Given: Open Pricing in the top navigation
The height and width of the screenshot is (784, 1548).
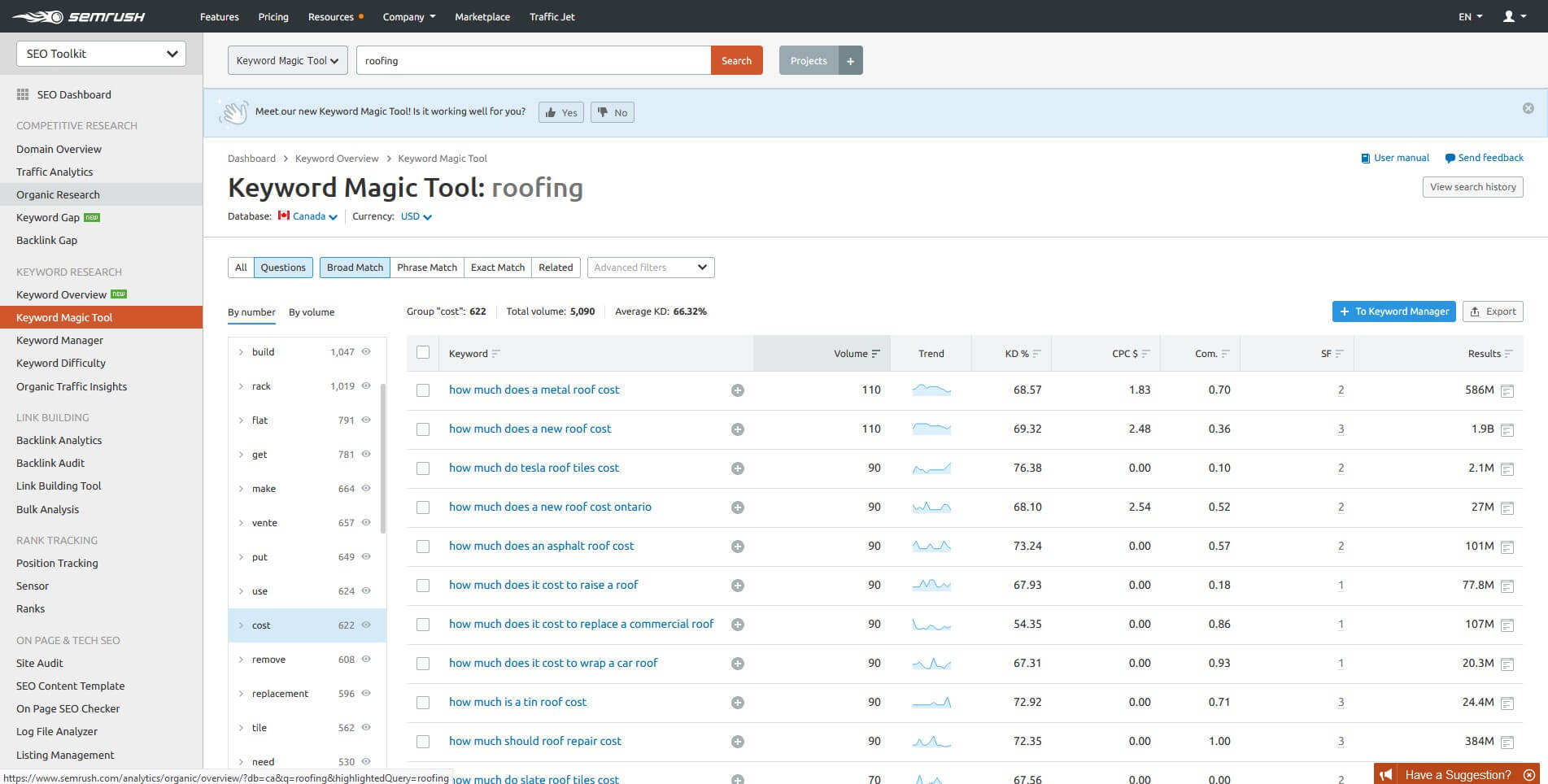Looking at the screenshot, I should coord(273,16).
